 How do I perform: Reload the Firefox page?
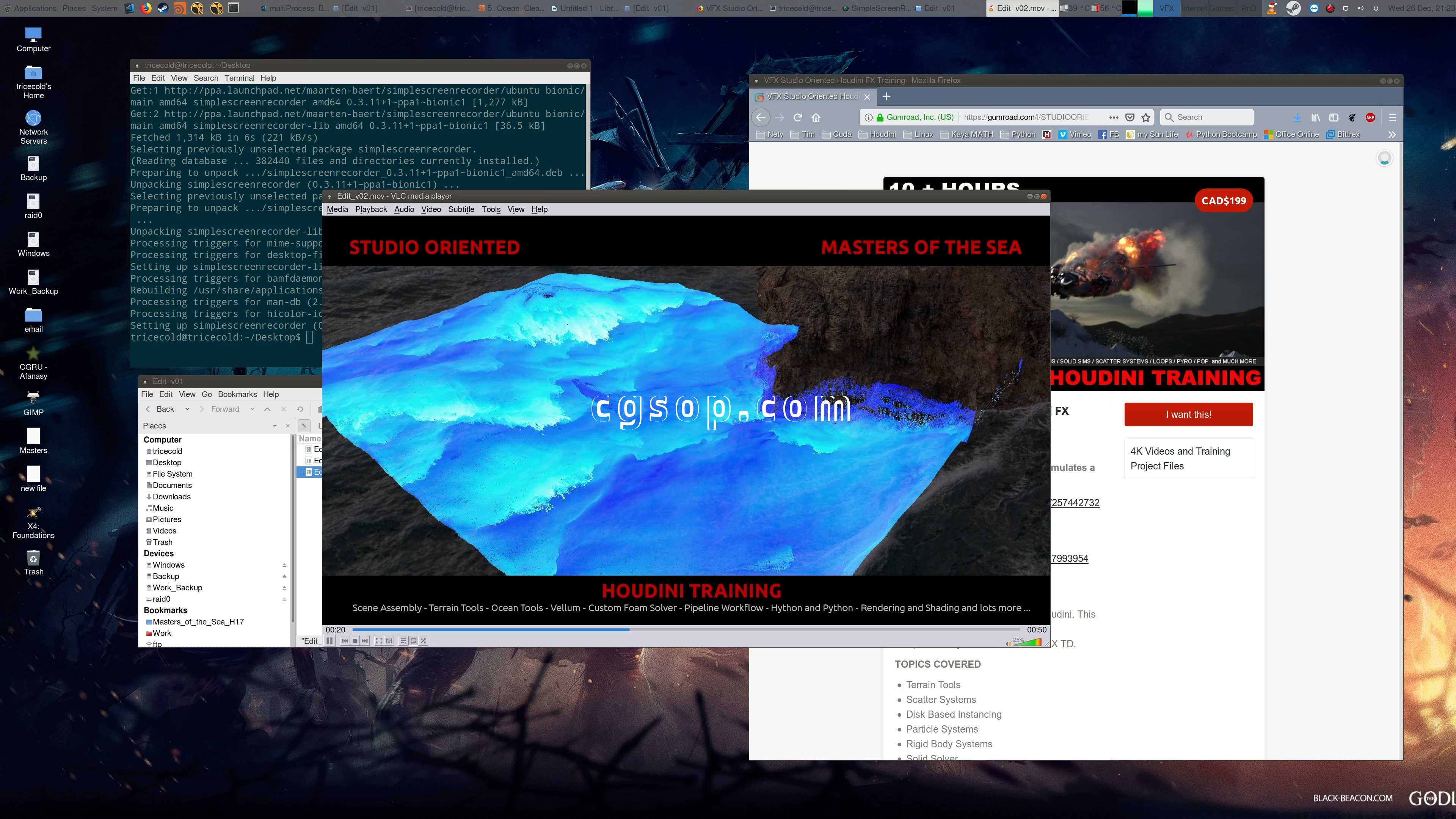tap(798, 117)
